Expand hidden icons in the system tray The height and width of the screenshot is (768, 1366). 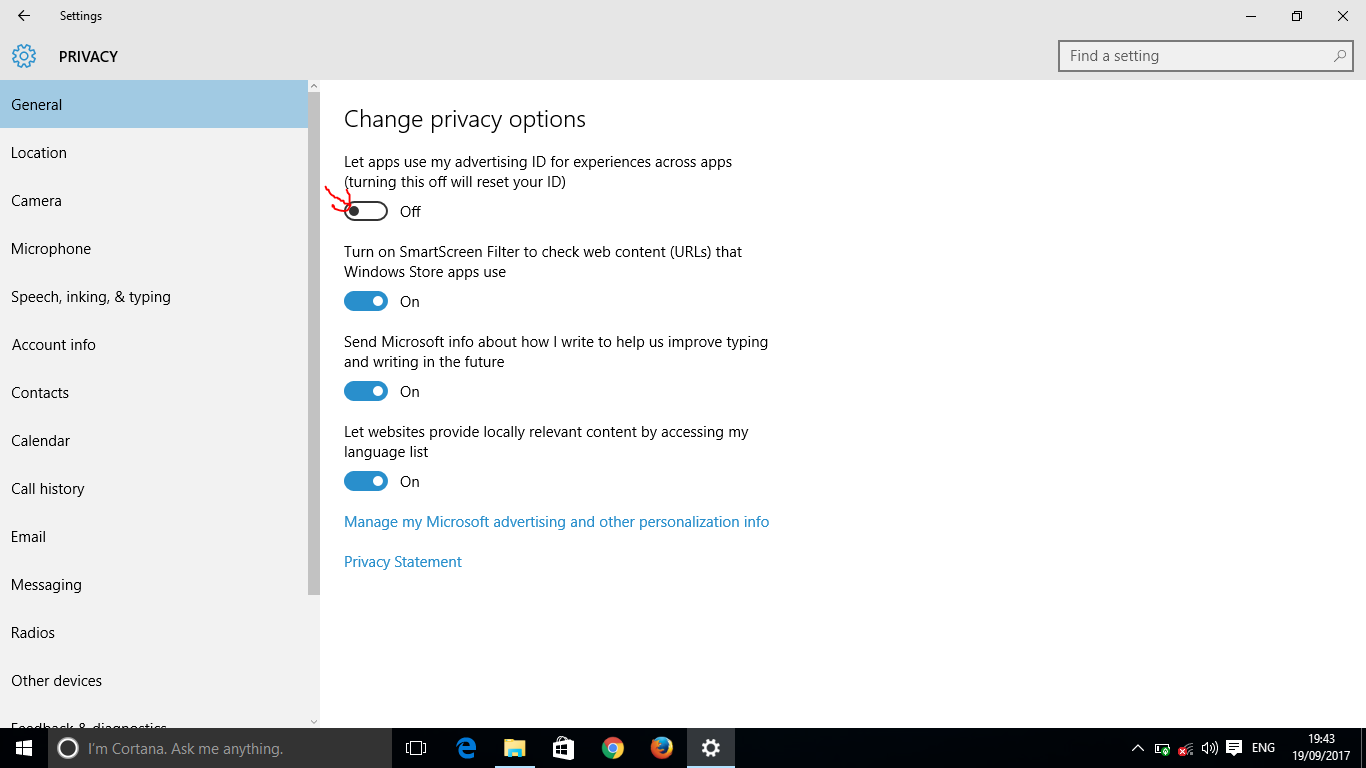coord(1138,748)
